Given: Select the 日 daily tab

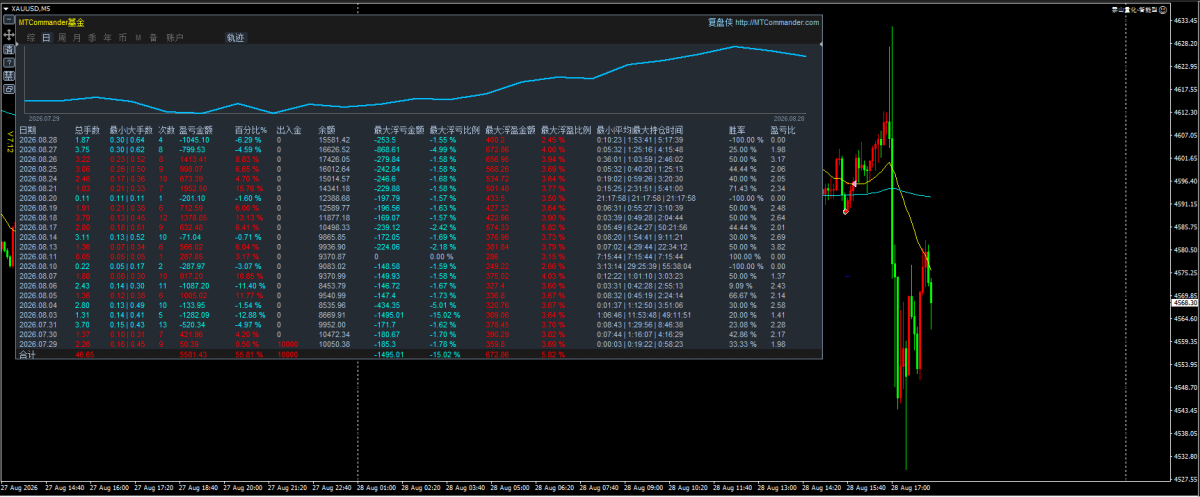Looking at the screenshot, I should [47, 38].
